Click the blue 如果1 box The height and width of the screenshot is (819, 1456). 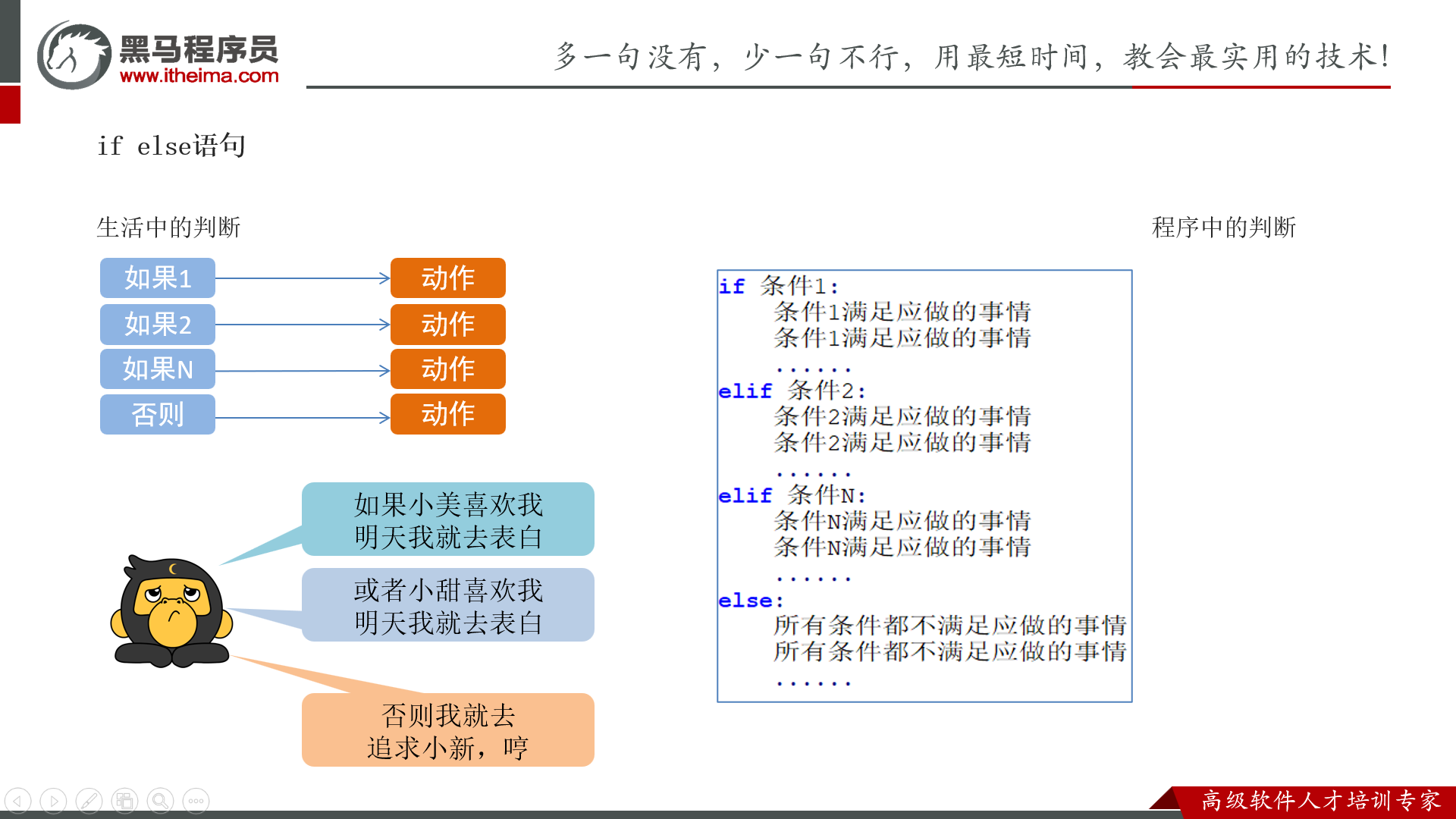(x=158, y=278)
